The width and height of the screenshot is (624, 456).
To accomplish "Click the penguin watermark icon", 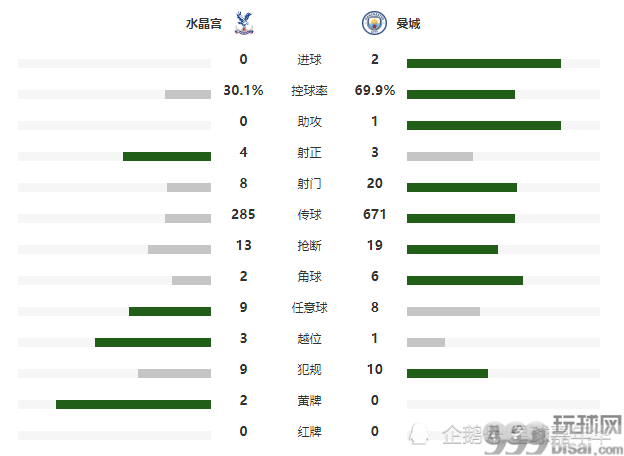I will [419, 434].
